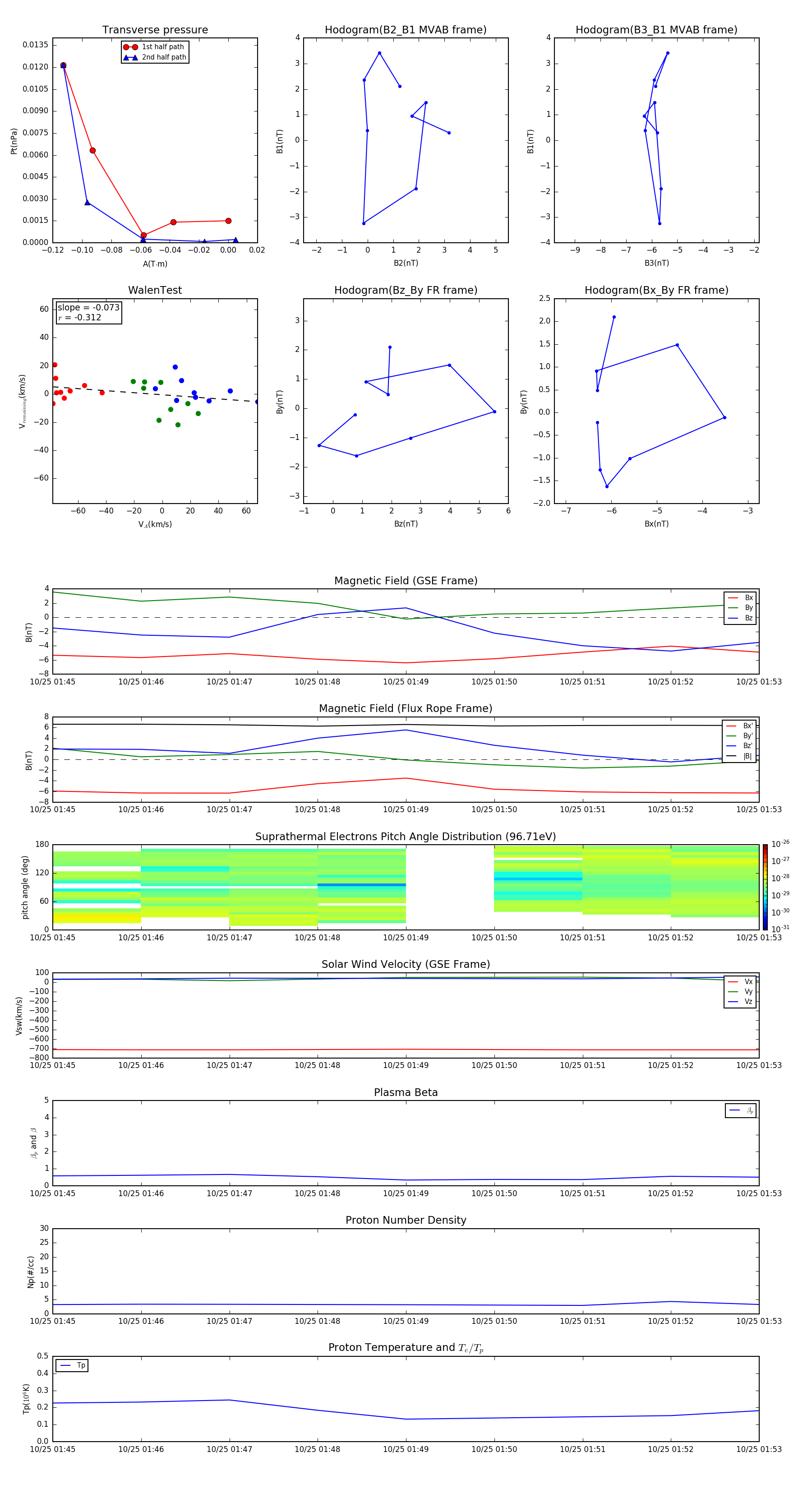Click the 'By' entry in GSE legend
Screen dimensions: 812x1489
tap(740, 607)
